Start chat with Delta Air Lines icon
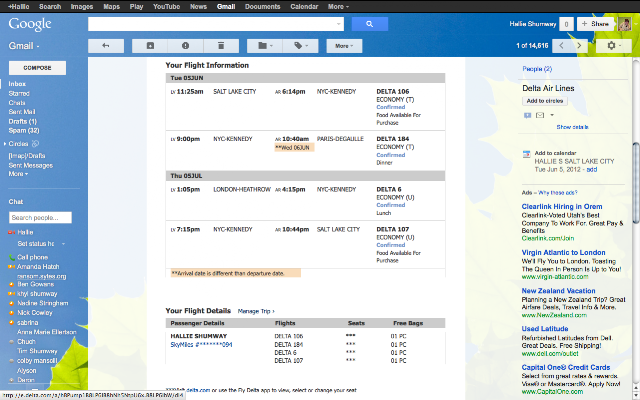640x400 pixels. click(x=527, y=116)
